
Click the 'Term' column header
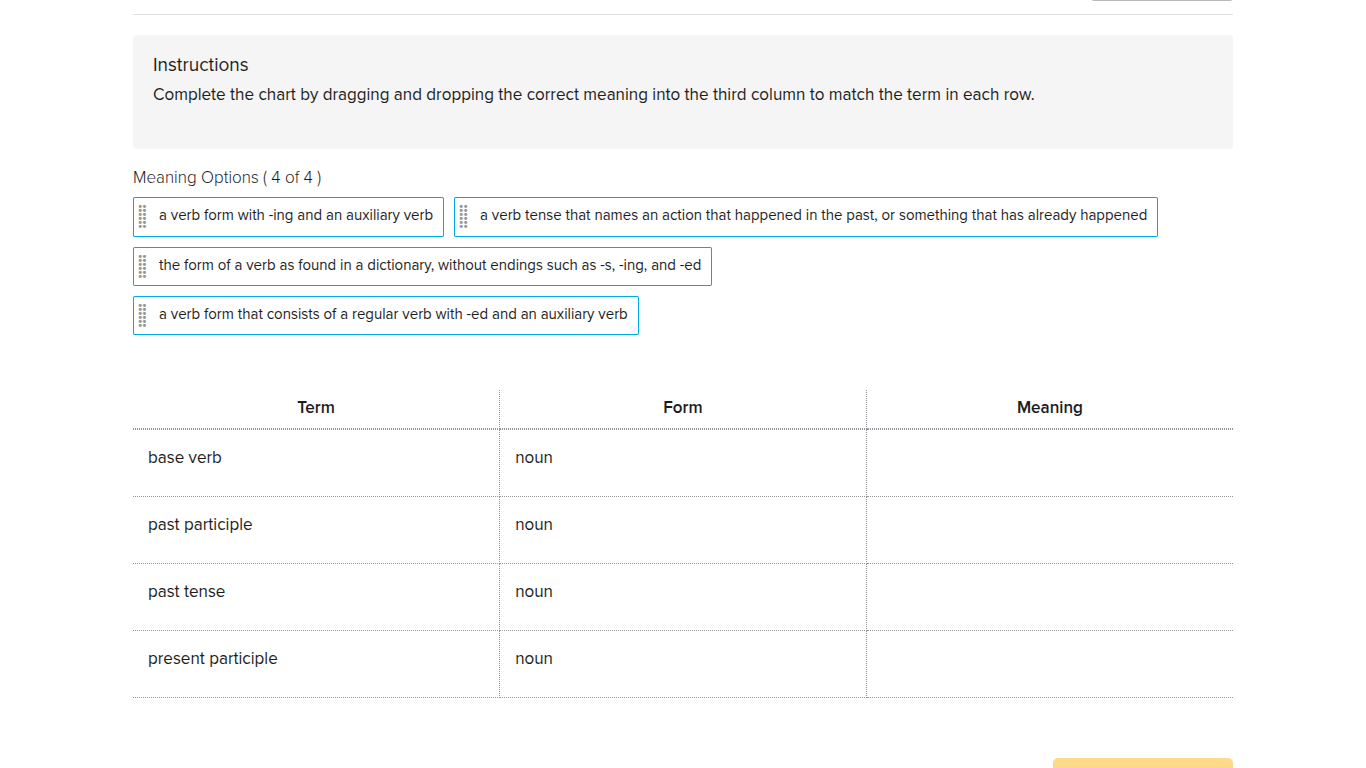[316, 407]
